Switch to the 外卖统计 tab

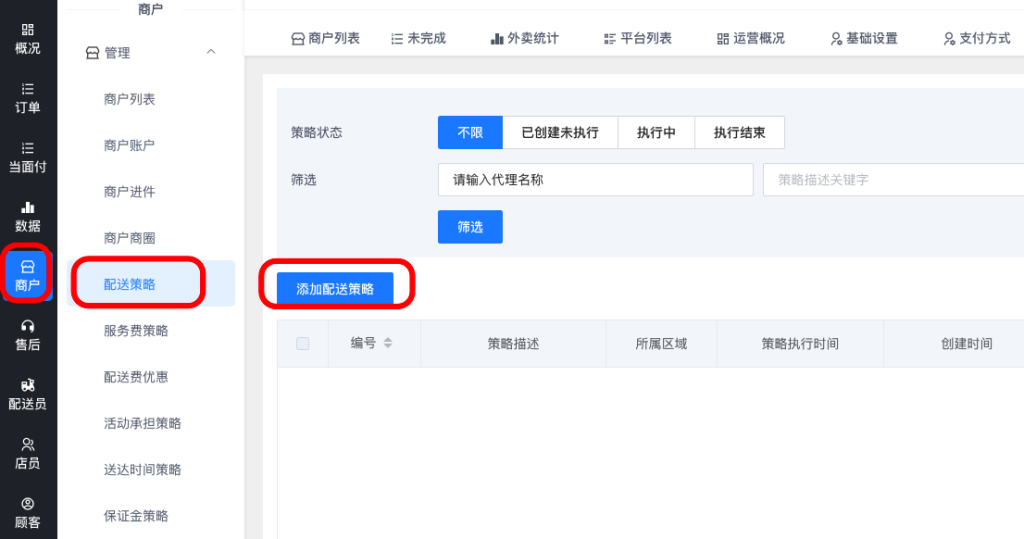pos(524,39)
